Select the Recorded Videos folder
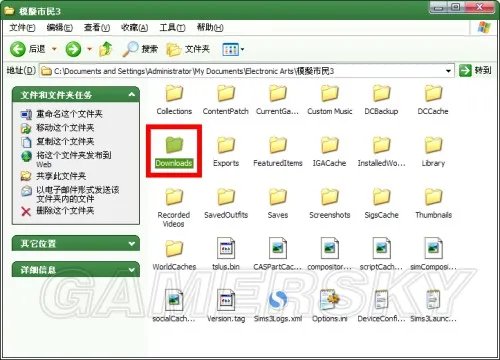500x360 pixels. coord(174,208)
